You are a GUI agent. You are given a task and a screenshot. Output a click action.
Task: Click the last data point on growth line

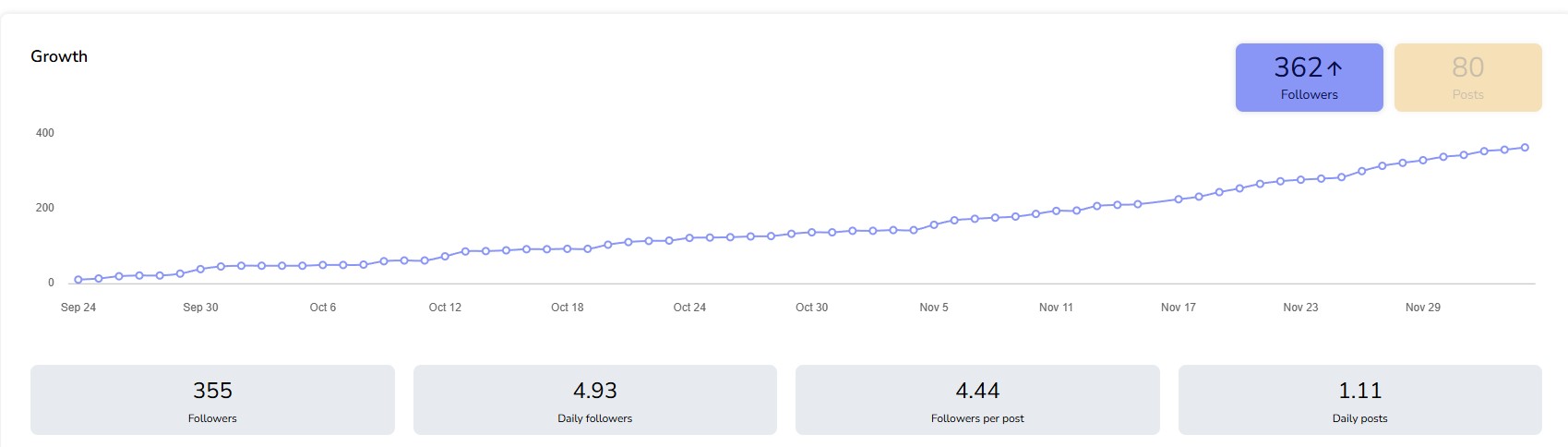(x=1525, y=148)
